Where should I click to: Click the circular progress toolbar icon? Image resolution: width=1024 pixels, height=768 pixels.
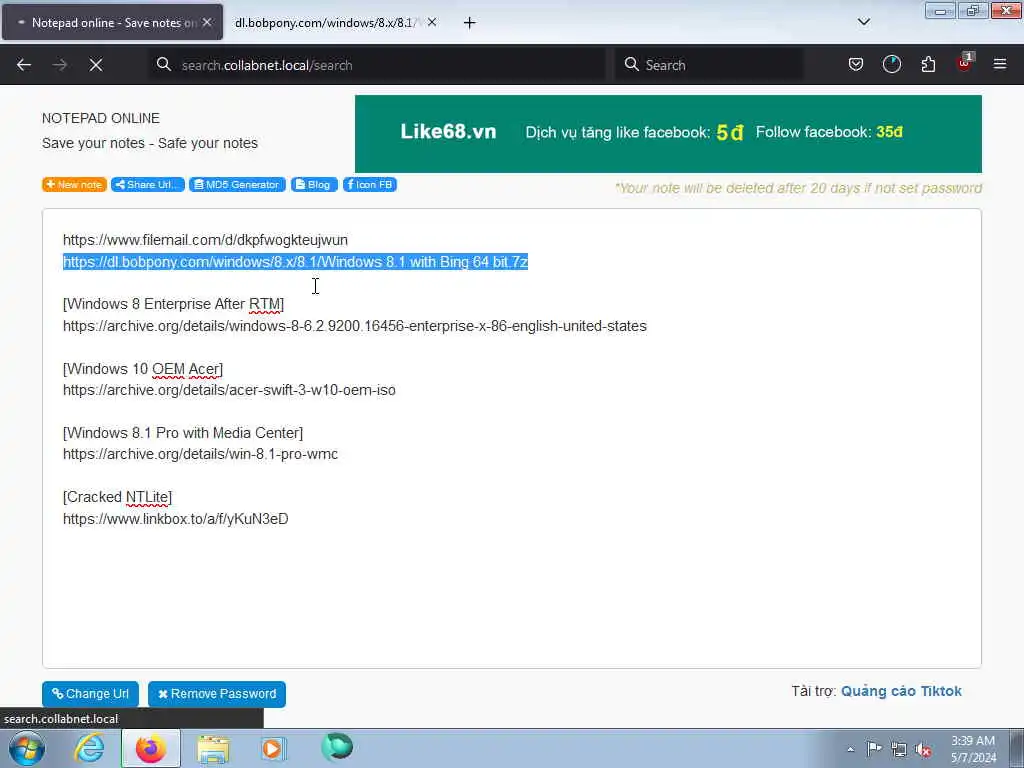(x=891, y=64)
